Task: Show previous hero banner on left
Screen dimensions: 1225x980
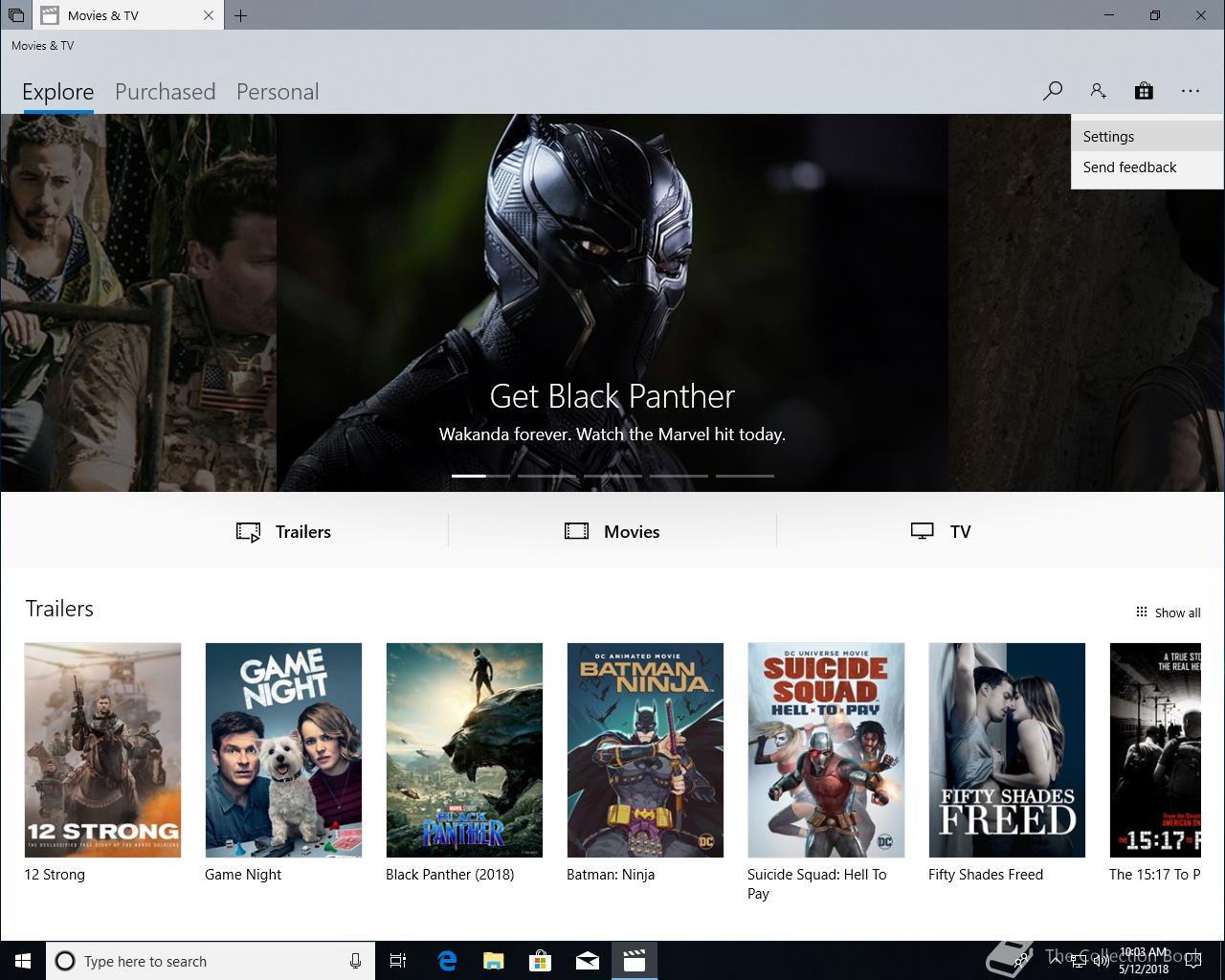Action: [138, 302]
